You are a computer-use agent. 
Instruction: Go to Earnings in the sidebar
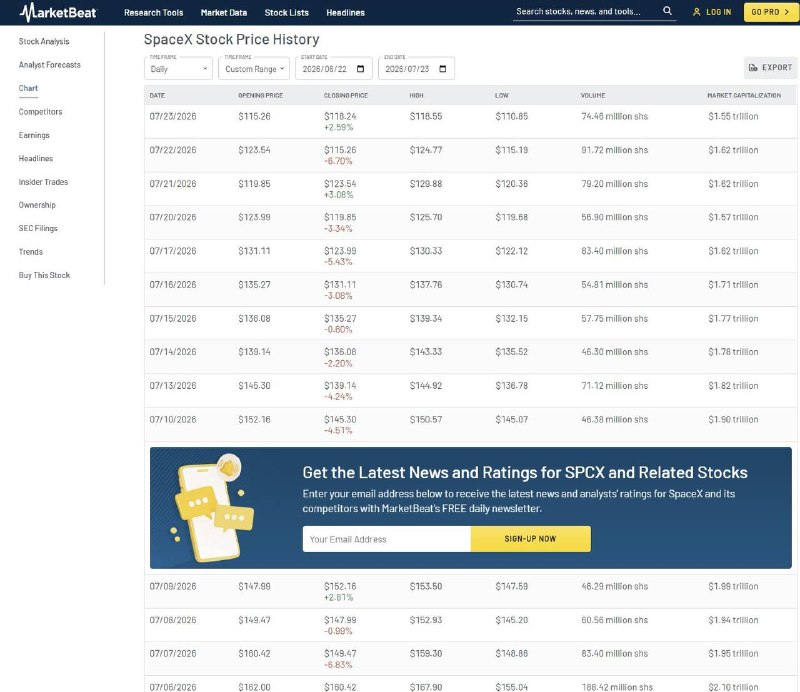click(34, 135)
